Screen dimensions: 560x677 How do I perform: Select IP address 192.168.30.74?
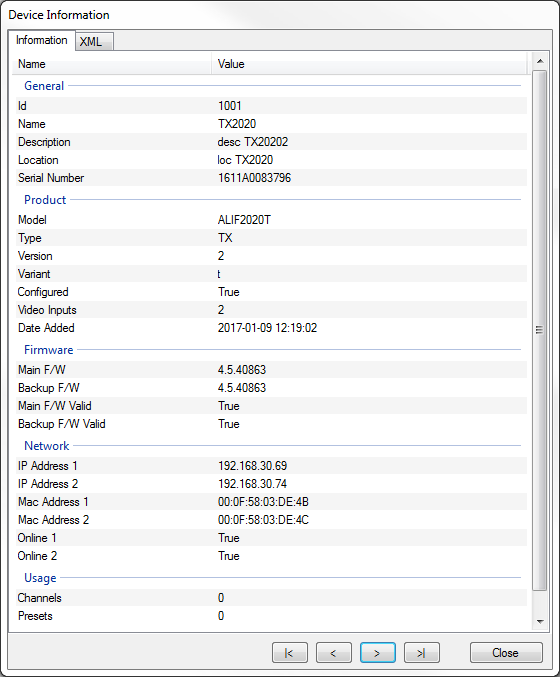pos(253,484)
